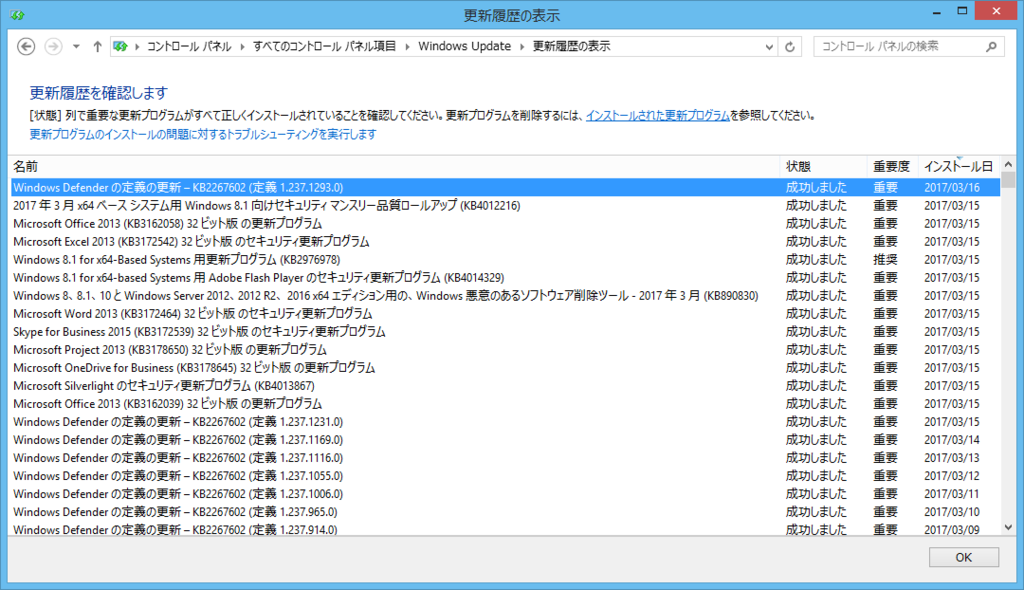
Task: Open recent locations dropdown arrow
Action: 76,46
